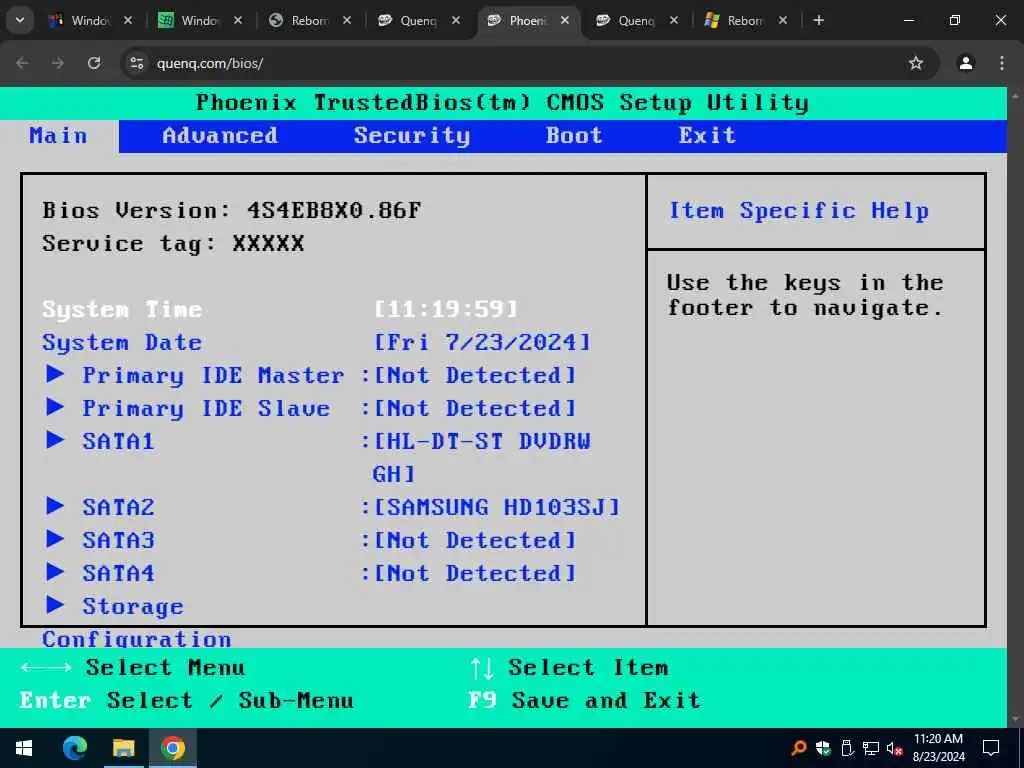Switch to the Reborn tab with Windows flag favicon
Viewport: 1024px width, 768px height.
pos(744,21)
